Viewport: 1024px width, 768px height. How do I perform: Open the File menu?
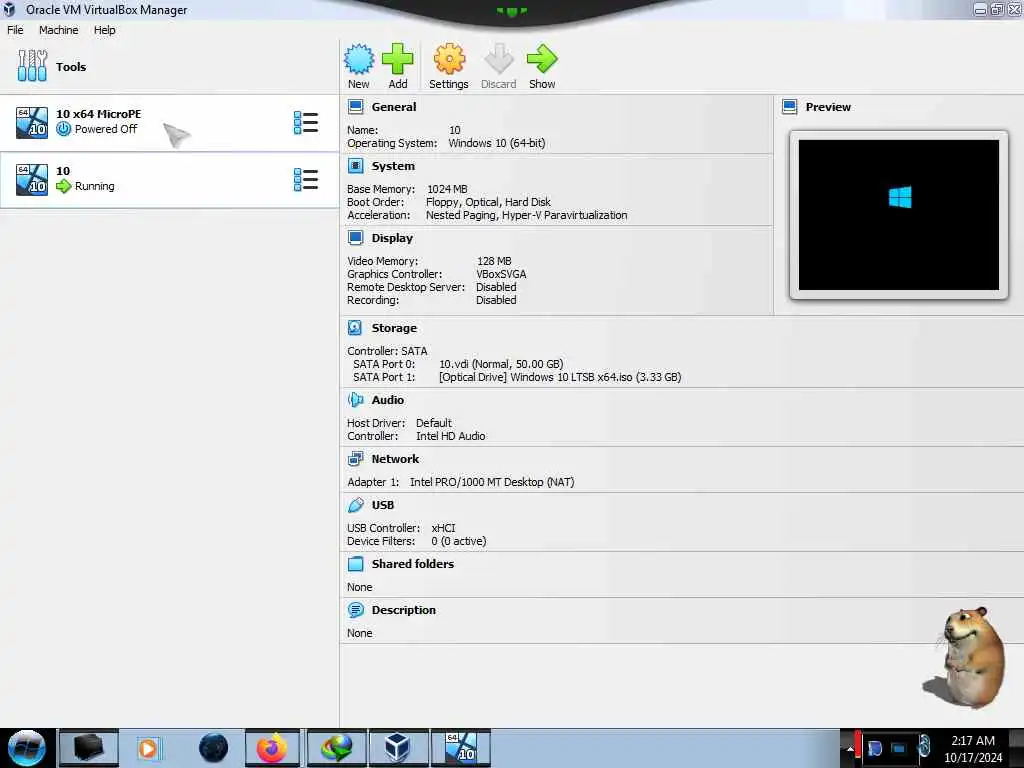click(x=15, y=30)
